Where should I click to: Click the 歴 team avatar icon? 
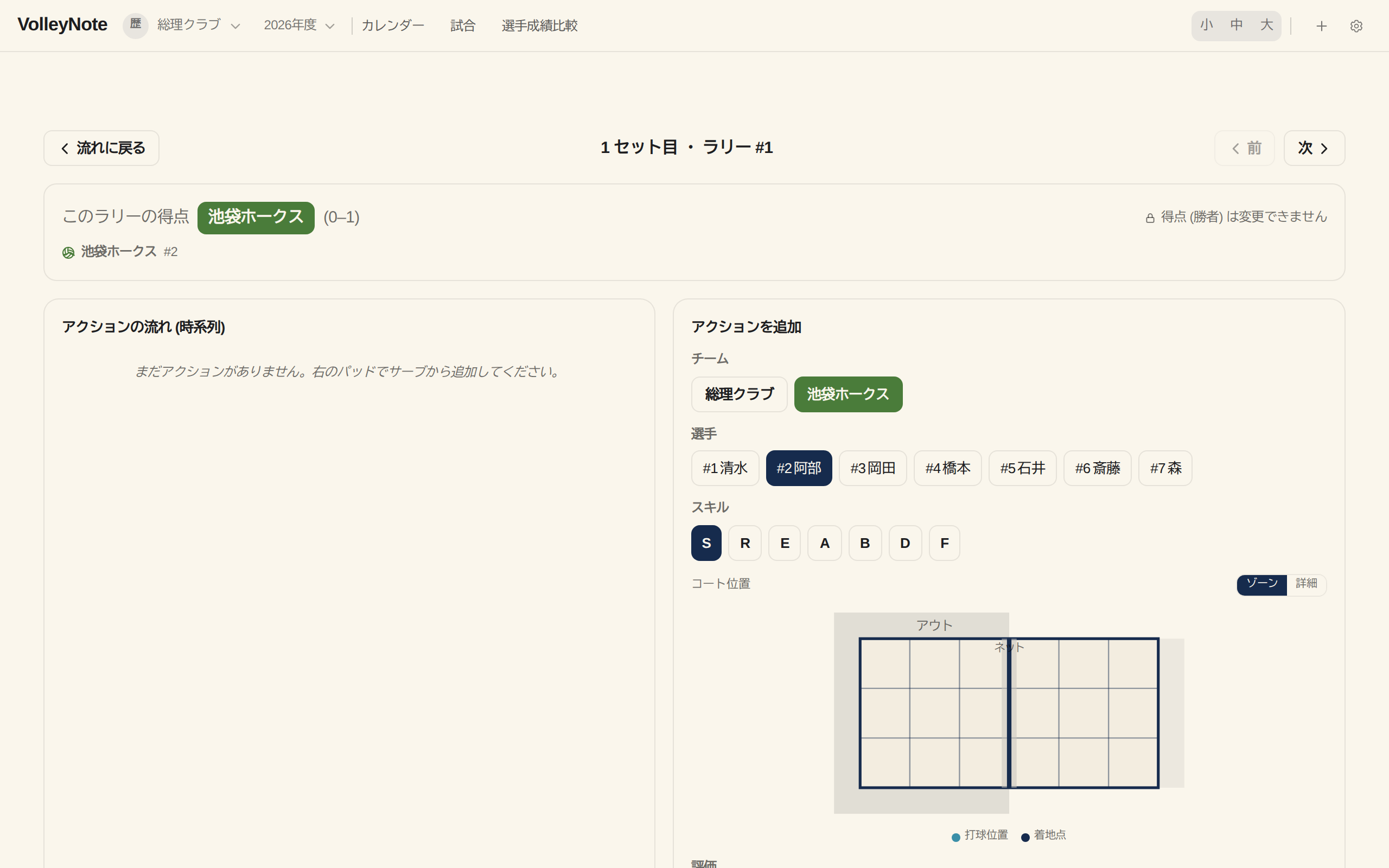[x=136, y=25]
